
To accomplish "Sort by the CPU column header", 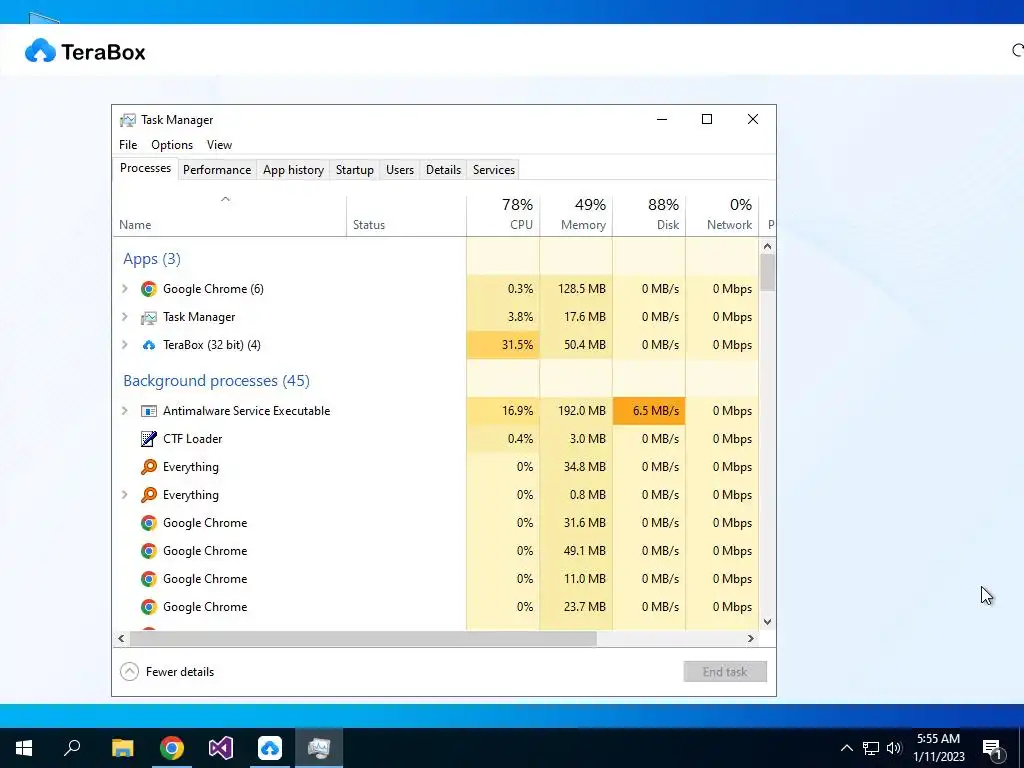I will 503,216.
